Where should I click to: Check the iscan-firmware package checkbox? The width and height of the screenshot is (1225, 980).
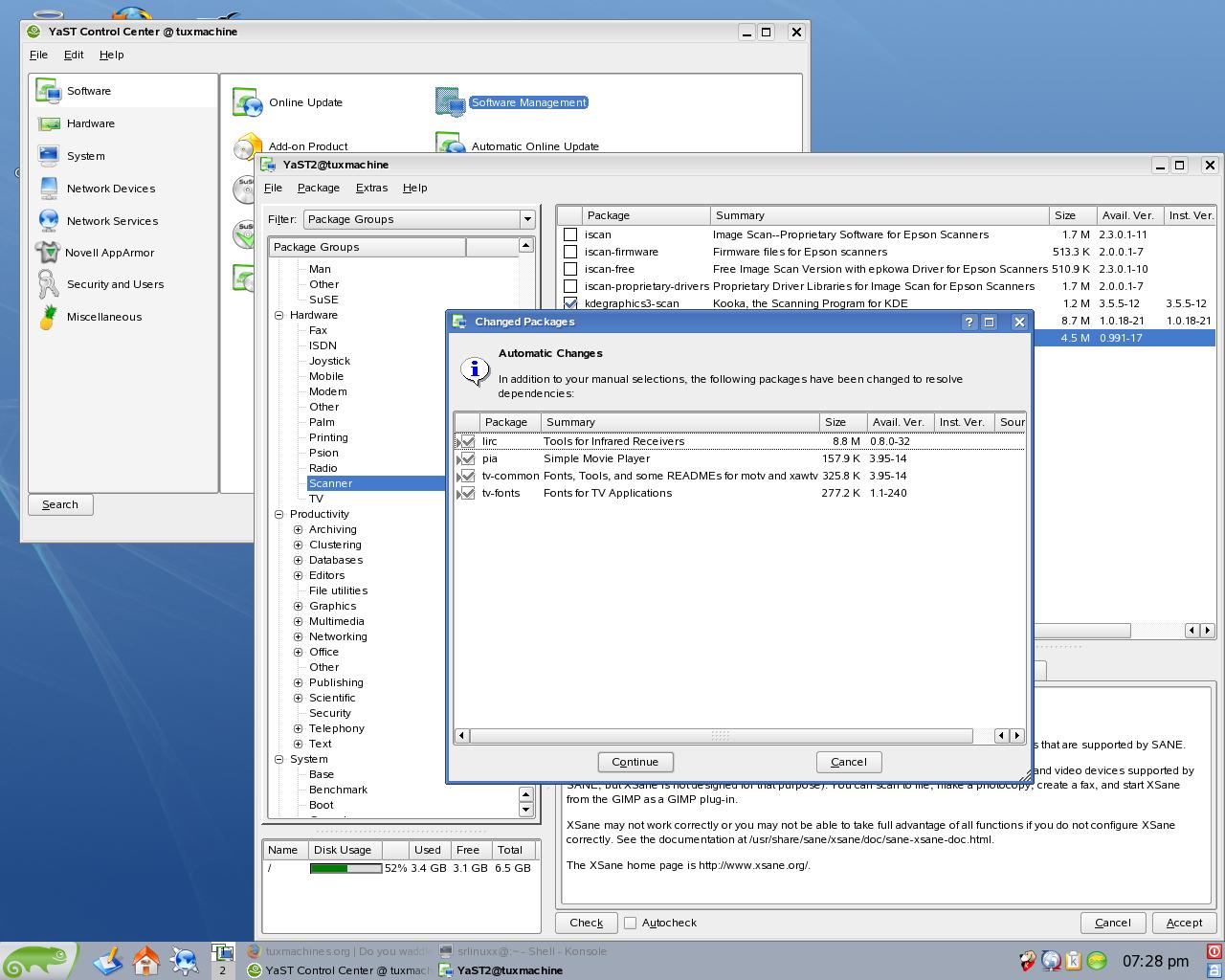click(x=570, y=252)
